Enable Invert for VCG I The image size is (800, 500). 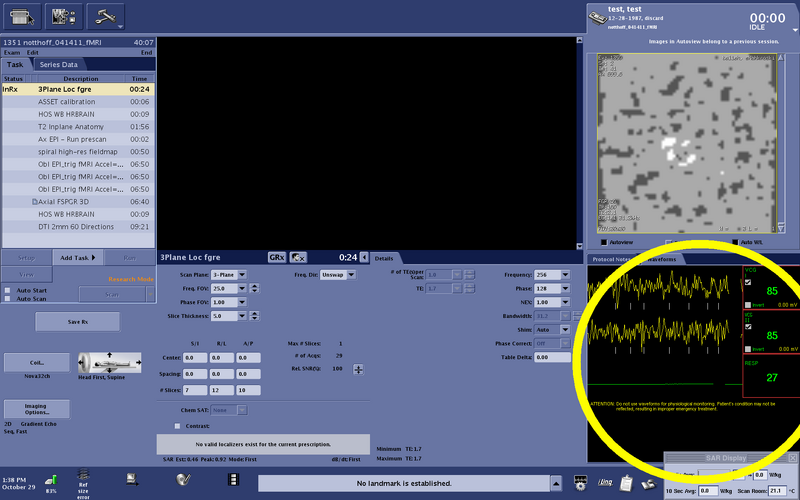748,305
